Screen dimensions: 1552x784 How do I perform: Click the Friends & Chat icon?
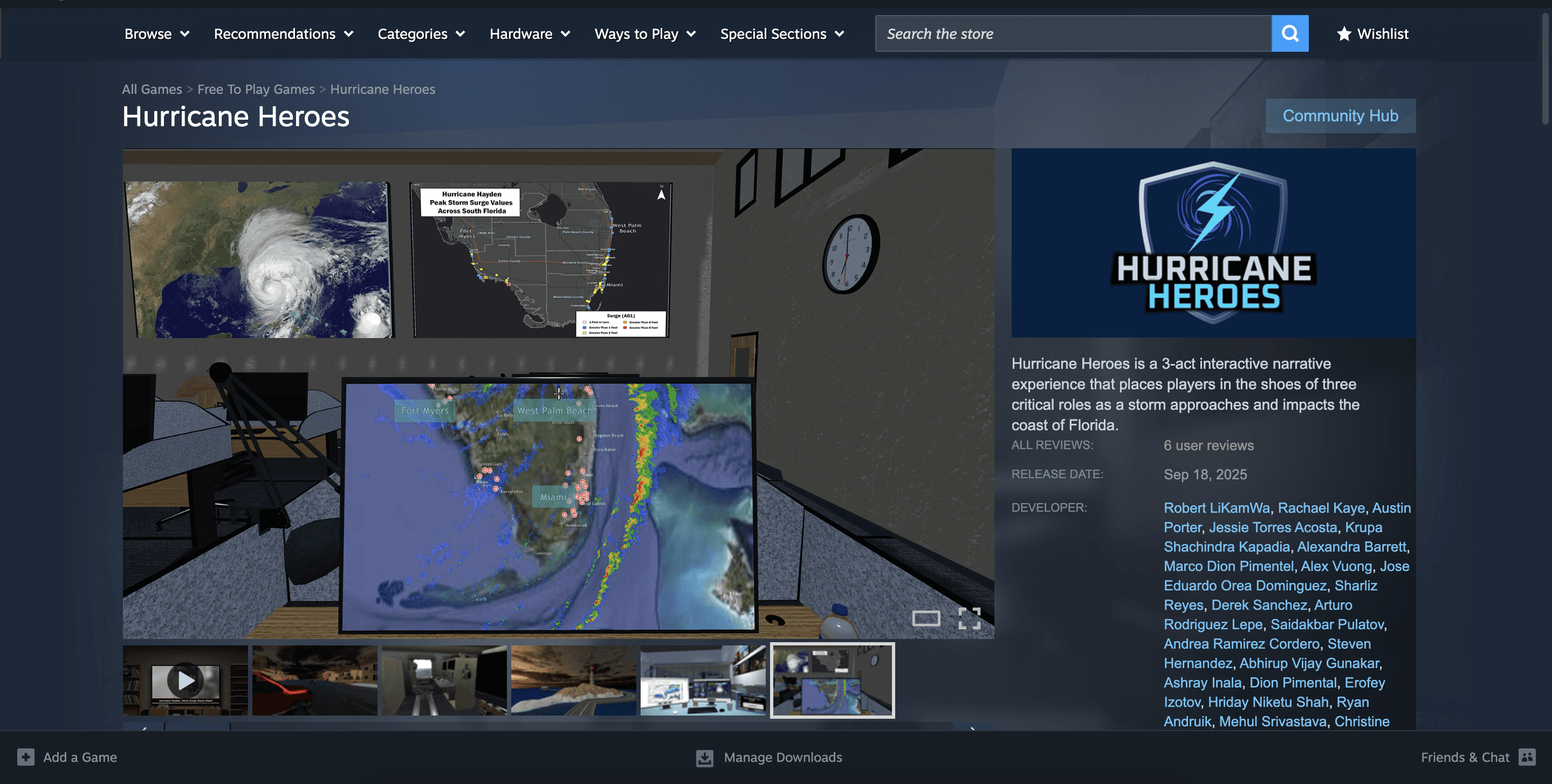tap(1527, 757)
